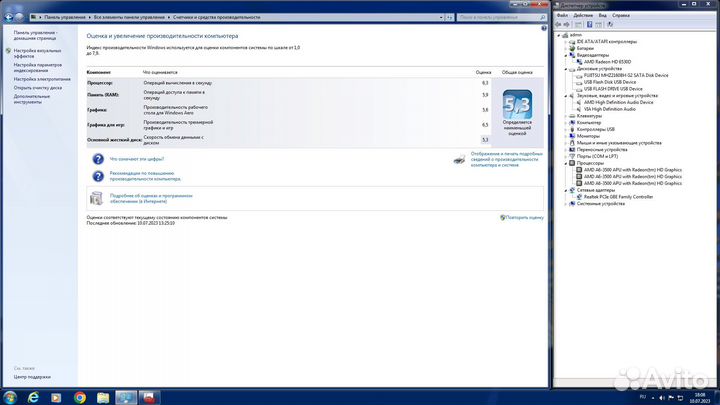This screenshot has width=720, height=405.
Task: Click Forward arrow in Device Manager toolbar
Action: 567,24
